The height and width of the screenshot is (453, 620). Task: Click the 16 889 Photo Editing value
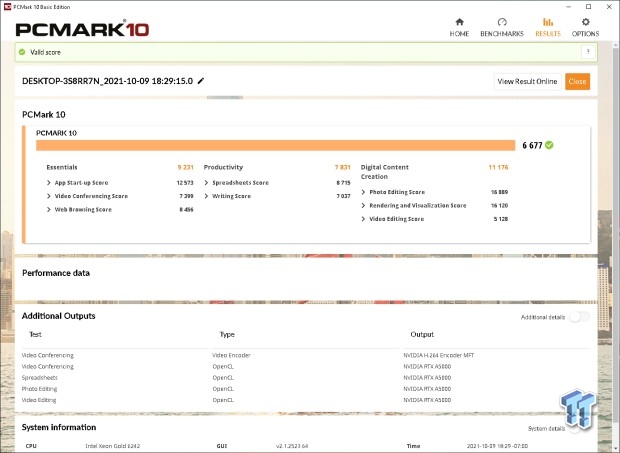499,192
